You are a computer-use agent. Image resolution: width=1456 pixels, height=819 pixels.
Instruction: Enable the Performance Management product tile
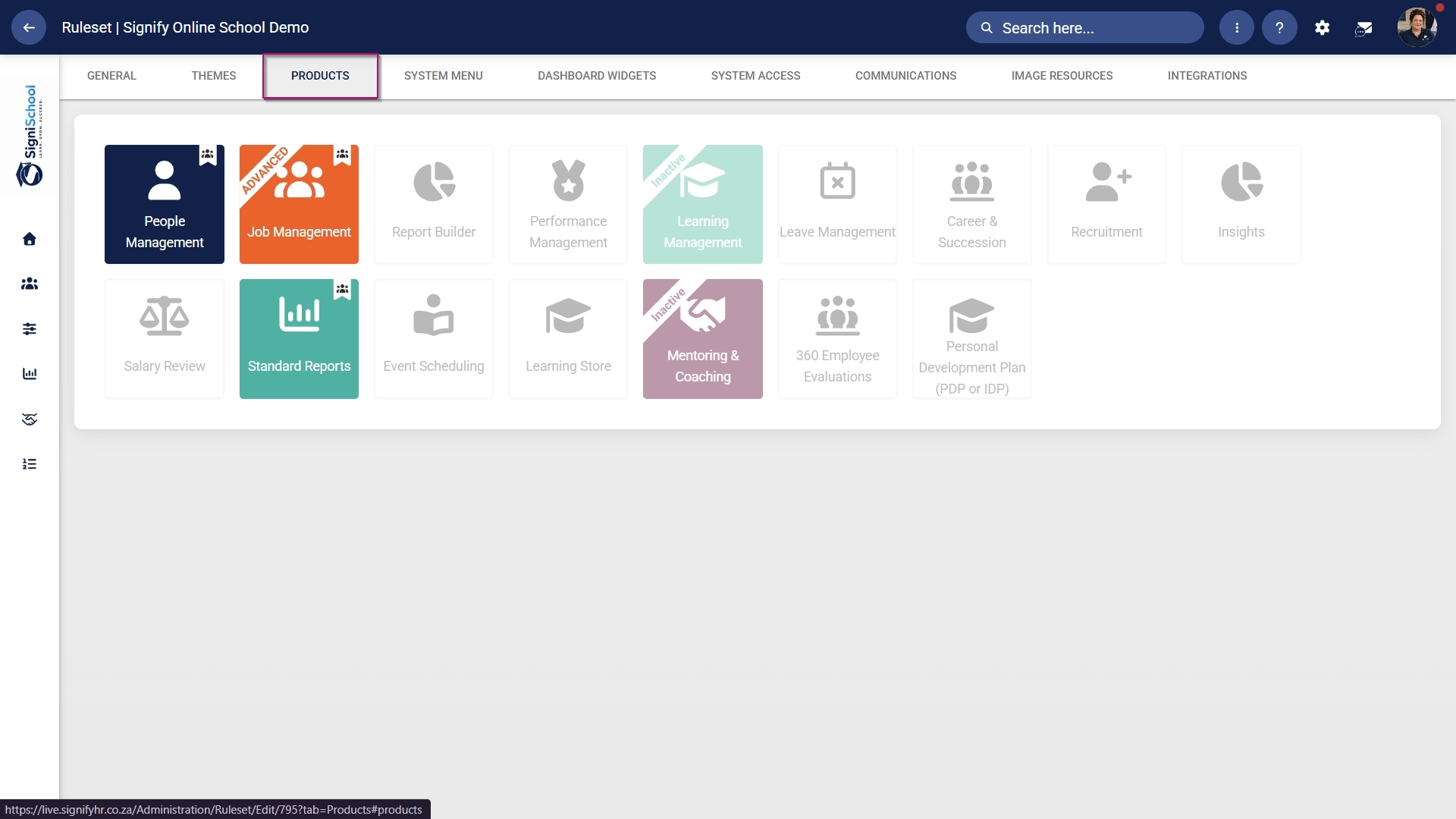(x=568, y=204)
